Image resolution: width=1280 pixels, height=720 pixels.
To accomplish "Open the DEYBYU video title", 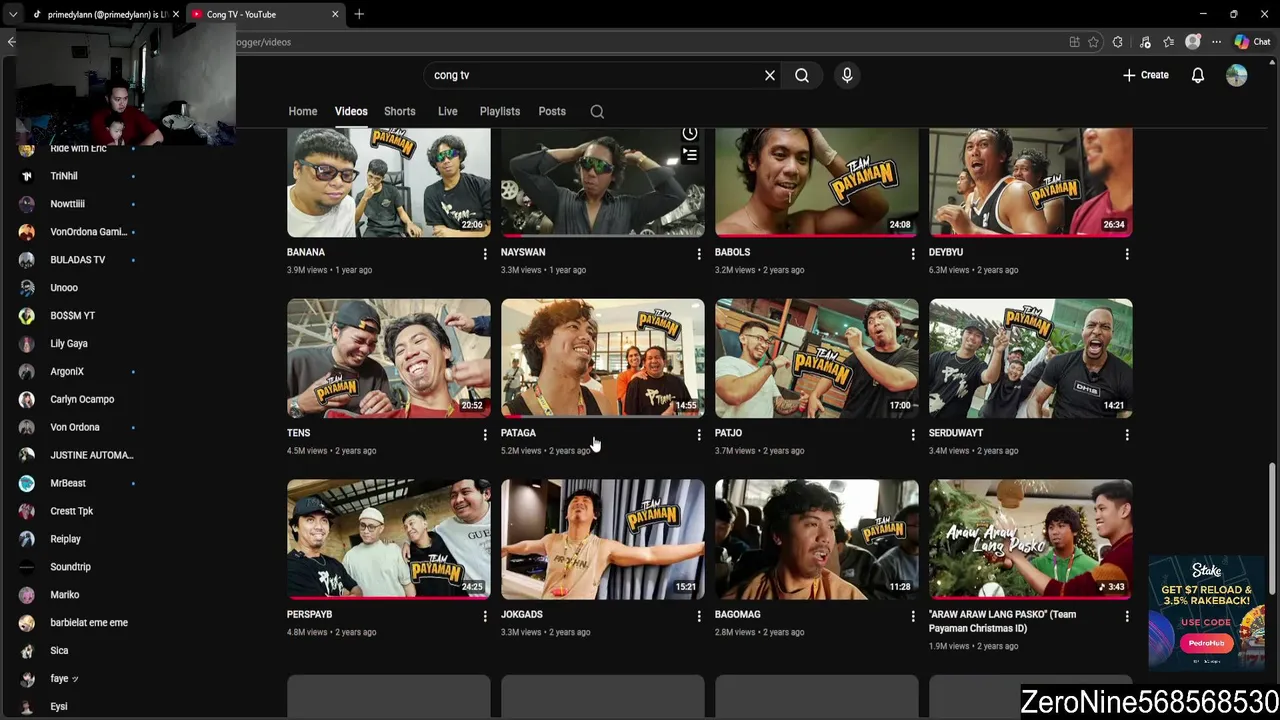I will coord(946,252).
